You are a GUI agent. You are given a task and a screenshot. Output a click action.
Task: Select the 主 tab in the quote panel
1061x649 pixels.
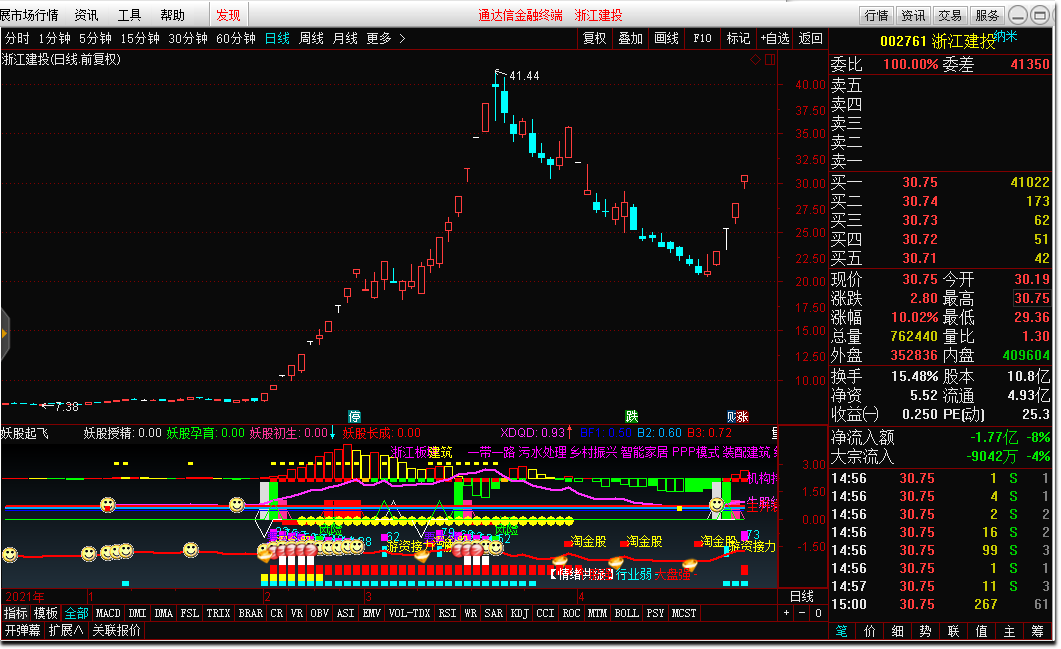(x=1010, y=631)
